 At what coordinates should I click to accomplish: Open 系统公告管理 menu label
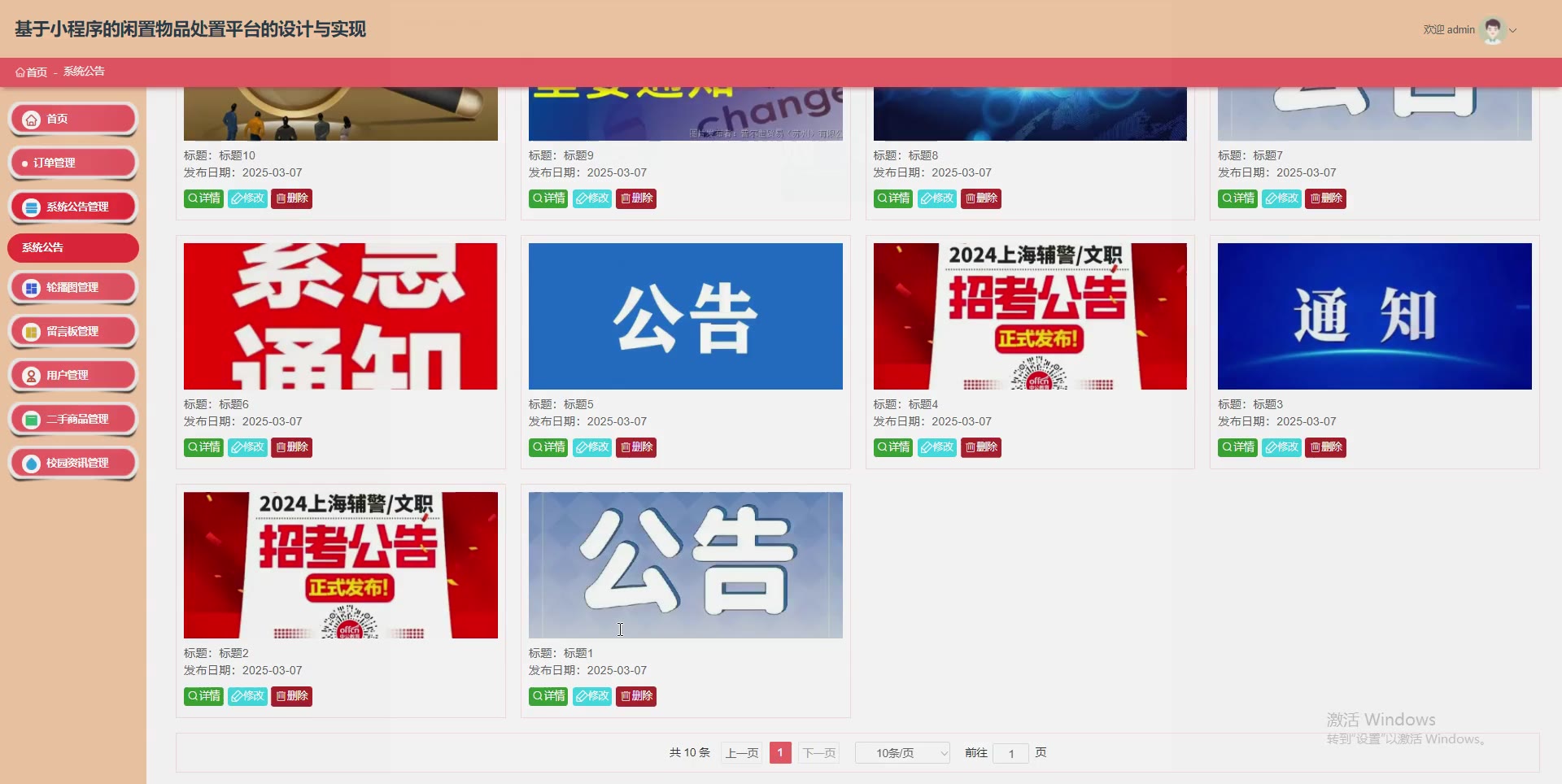[x=77, y=207]
